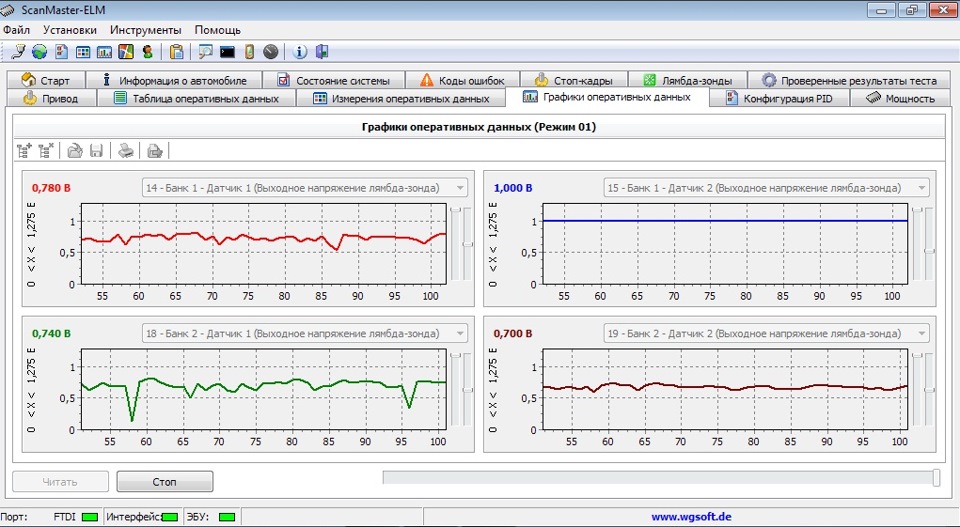Click the 0,780 В voltage reading
This screenshot has width=960, height=527.
click(x=51, y=188)
